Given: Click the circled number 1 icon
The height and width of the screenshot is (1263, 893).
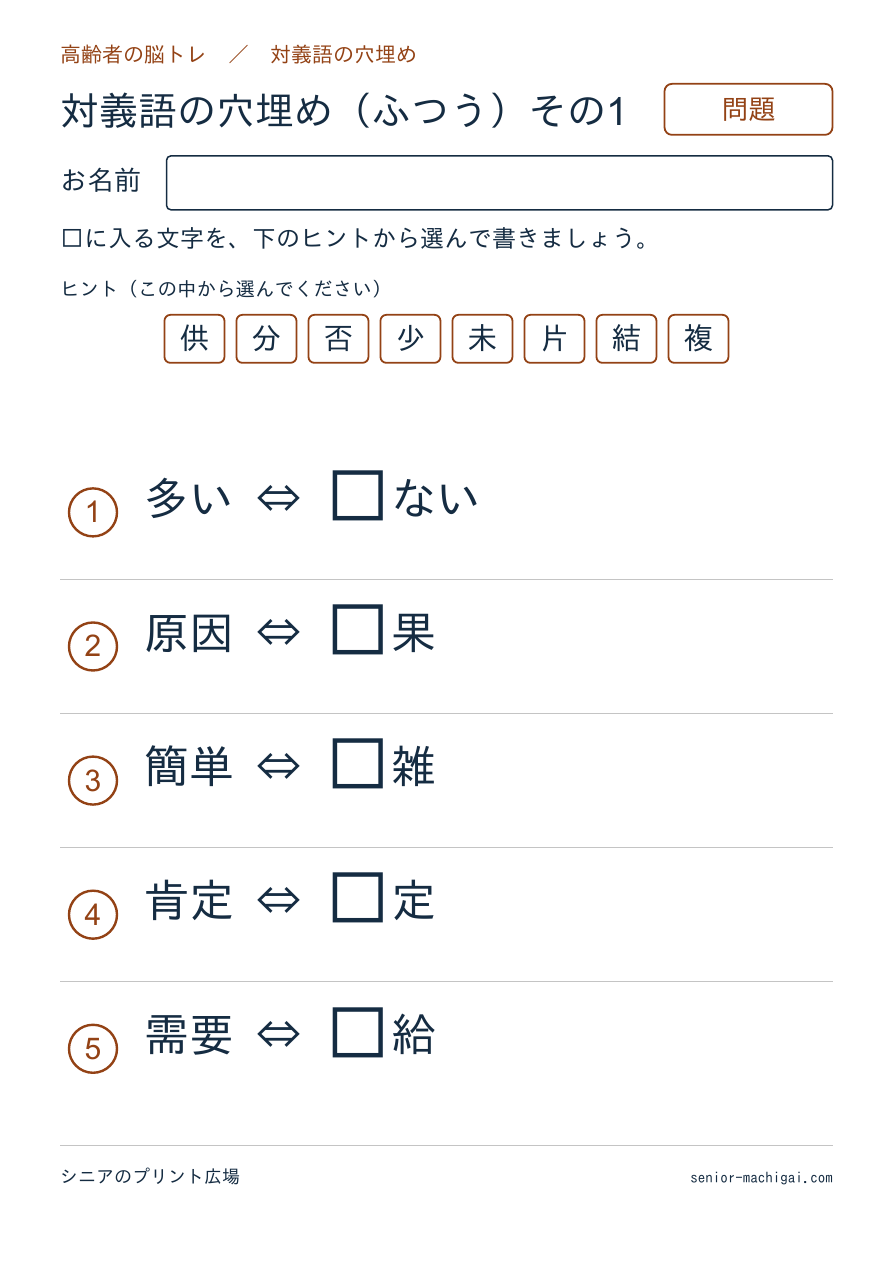Looking at the screenshot, I should [x=93, y=512].
